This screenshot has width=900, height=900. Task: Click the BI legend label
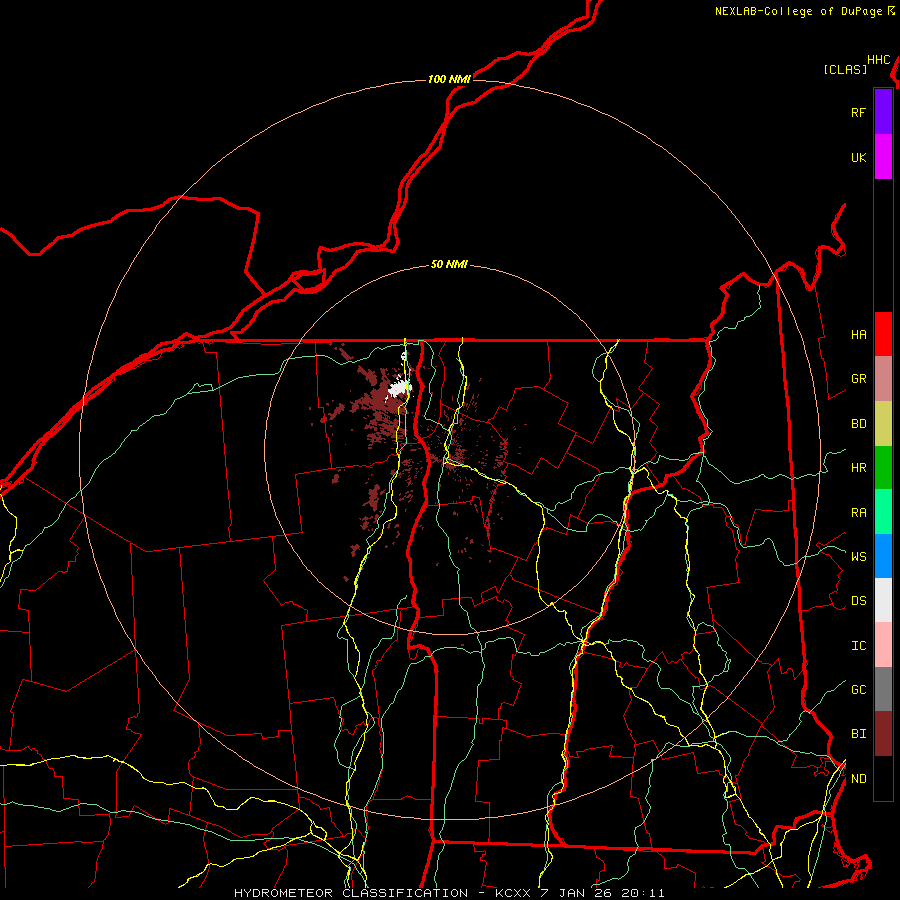pyautogui.click(x=858, y=734)
